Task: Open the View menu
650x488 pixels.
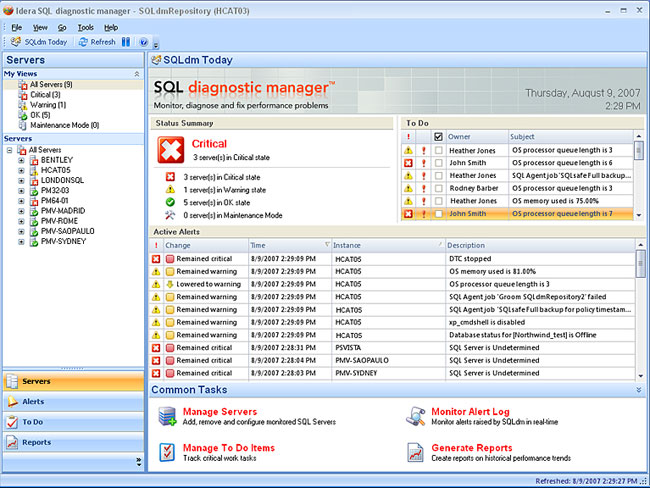Action: 40,28
